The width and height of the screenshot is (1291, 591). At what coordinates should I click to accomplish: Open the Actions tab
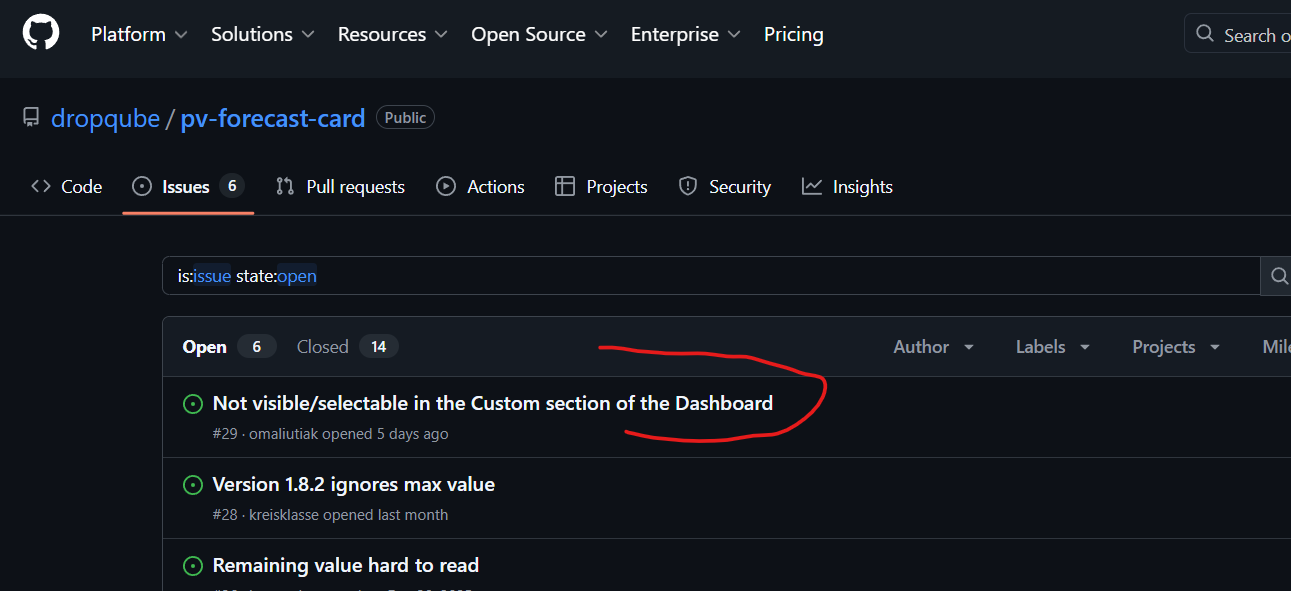point(480,187)
